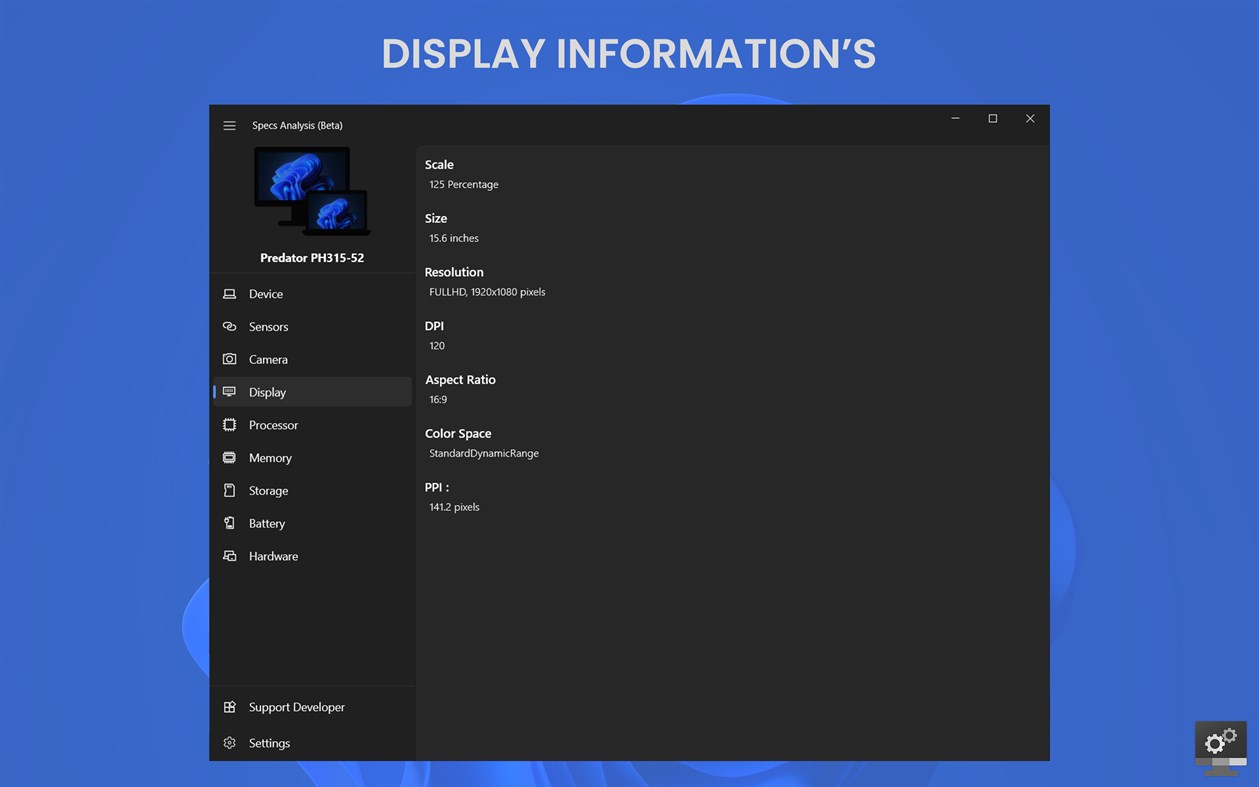Open the Hardware section icon
1259x787 pixels.
[231, 556]
